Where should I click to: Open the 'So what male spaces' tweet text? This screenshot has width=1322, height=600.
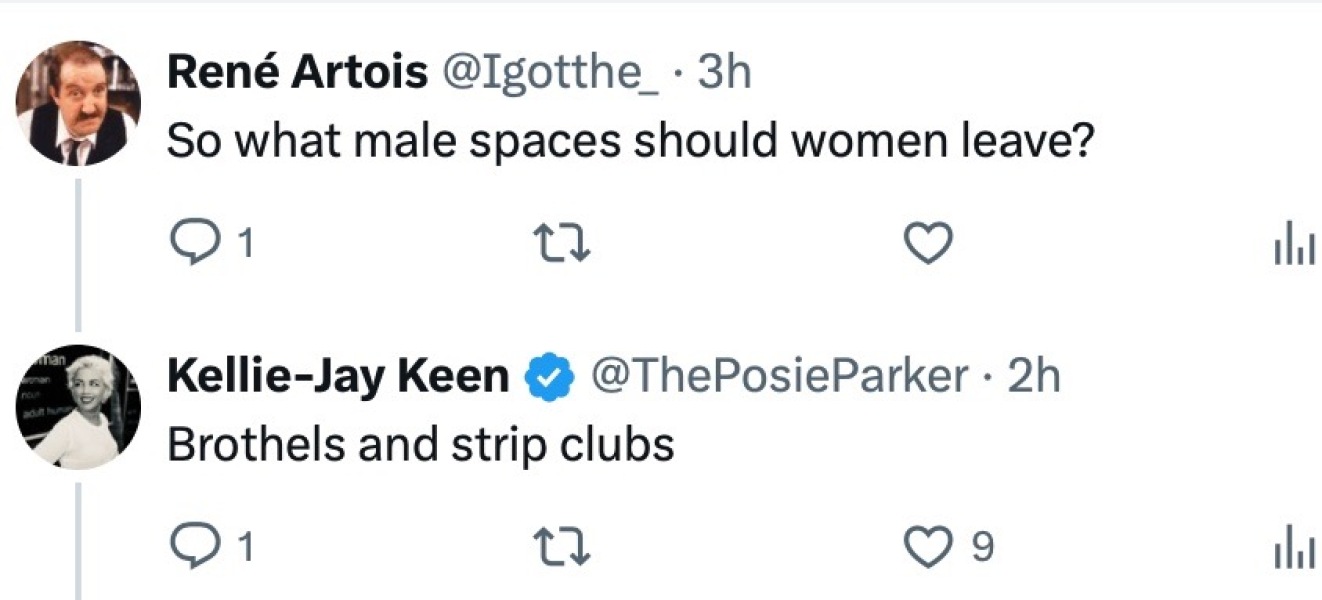(x=631, y=141)
